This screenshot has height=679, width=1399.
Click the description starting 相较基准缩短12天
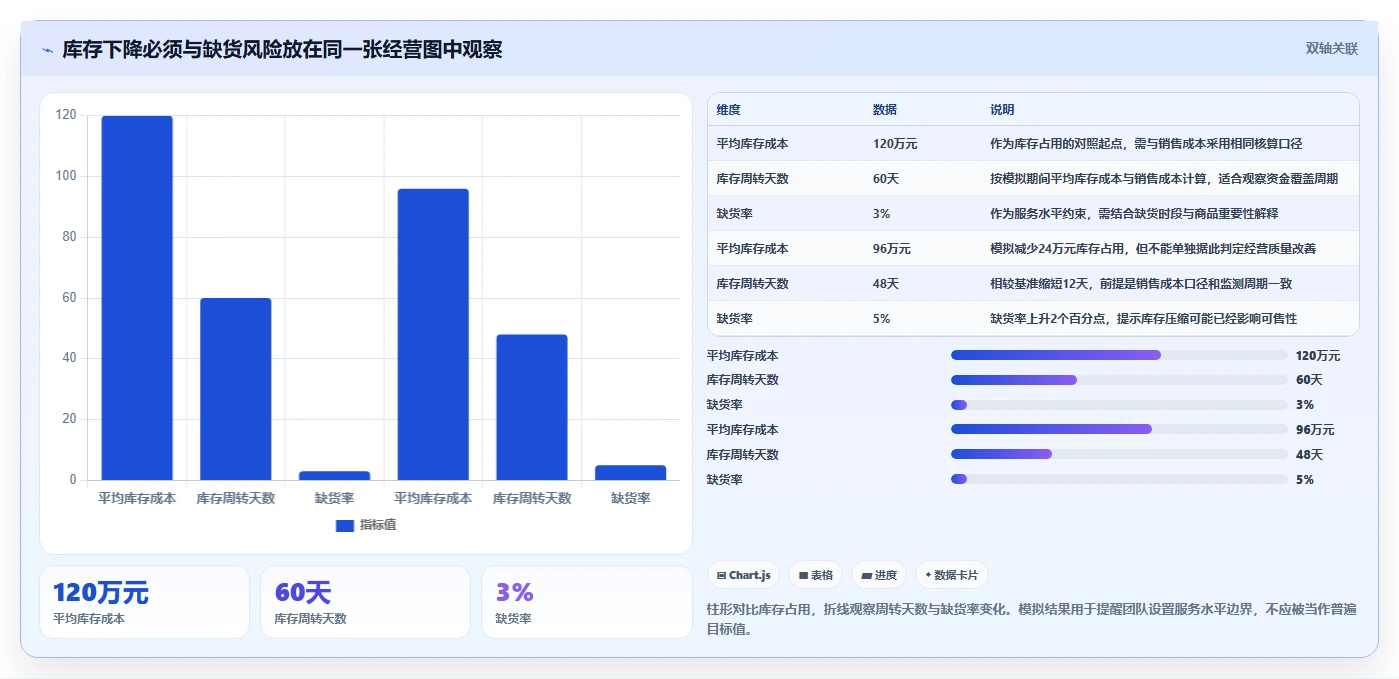click(x=1141, y=284)
